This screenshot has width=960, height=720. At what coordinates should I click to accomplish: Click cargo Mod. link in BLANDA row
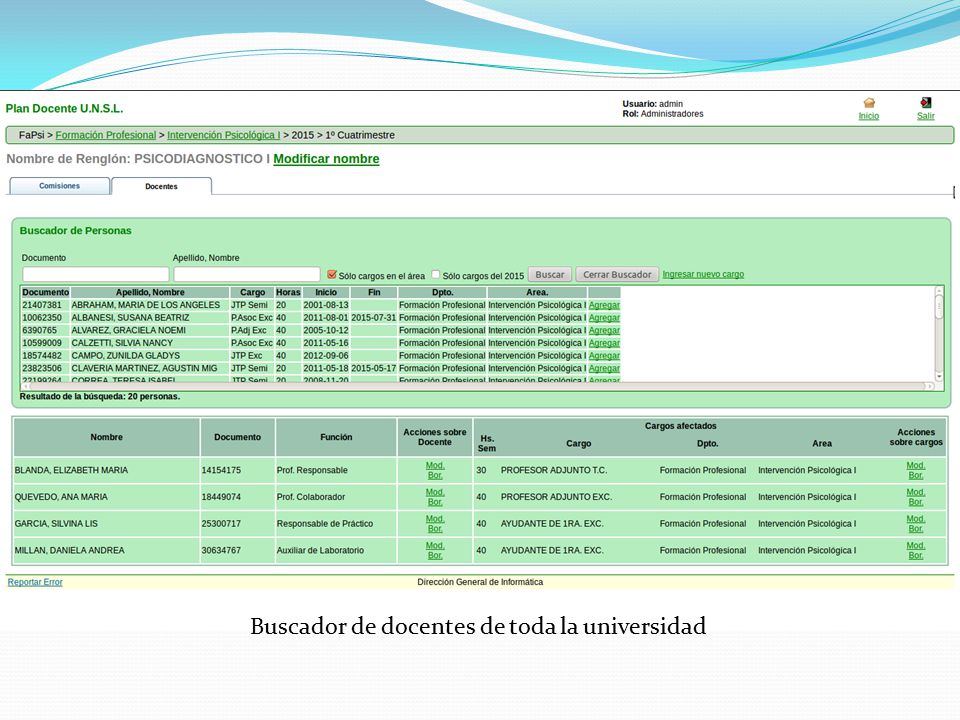click(915, 465)
